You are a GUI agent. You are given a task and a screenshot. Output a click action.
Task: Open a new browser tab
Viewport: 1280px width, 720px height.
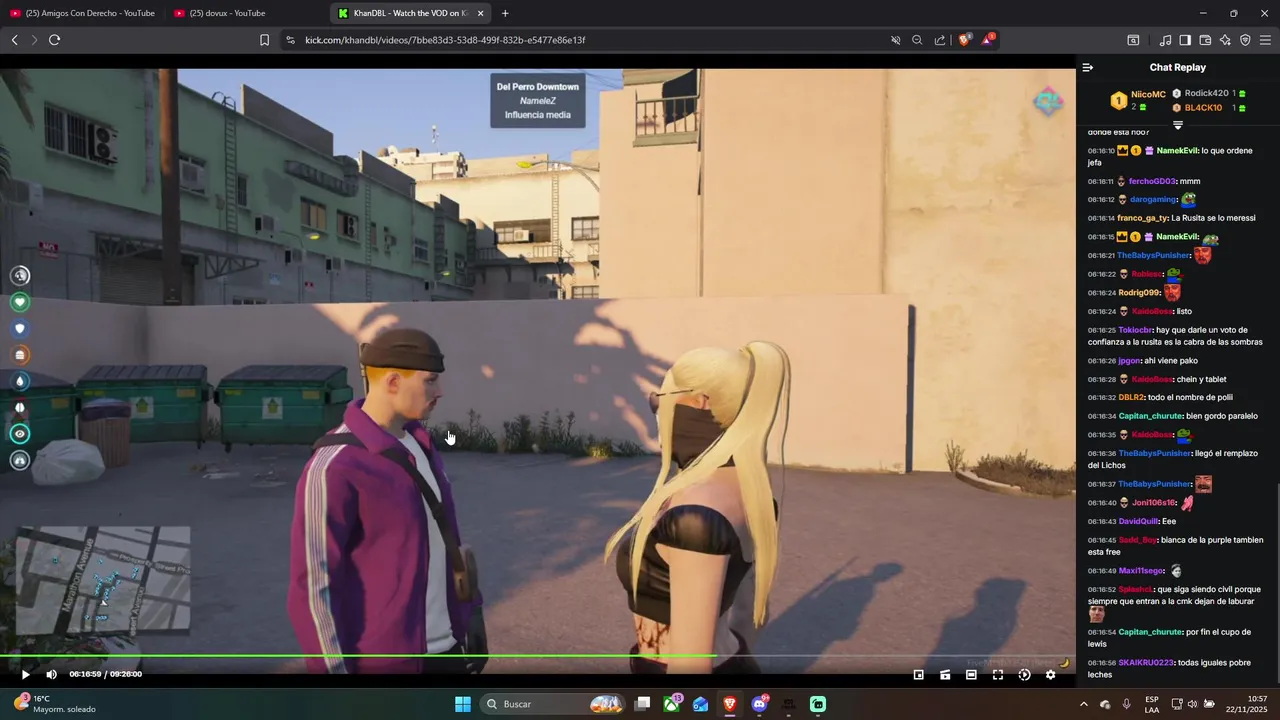click(505, 13)
